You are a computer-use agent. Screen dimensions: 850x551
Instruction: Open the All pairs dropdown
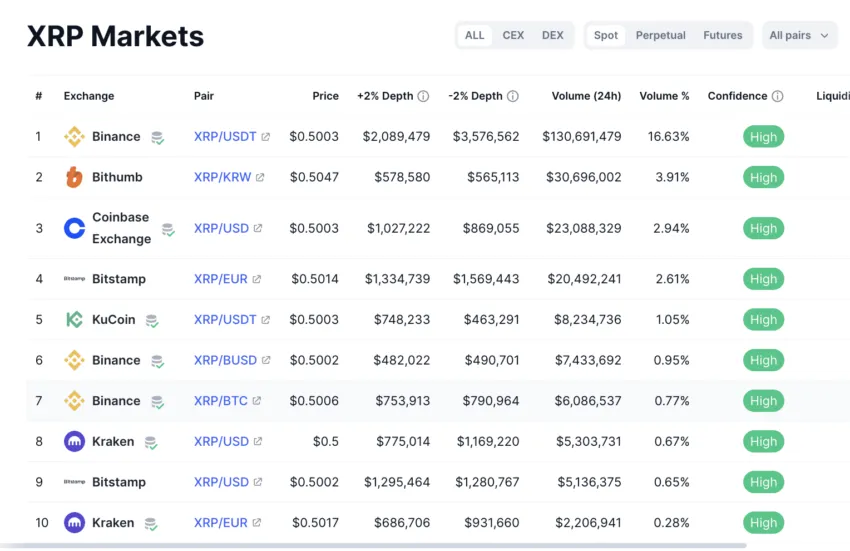click(799, 35)
